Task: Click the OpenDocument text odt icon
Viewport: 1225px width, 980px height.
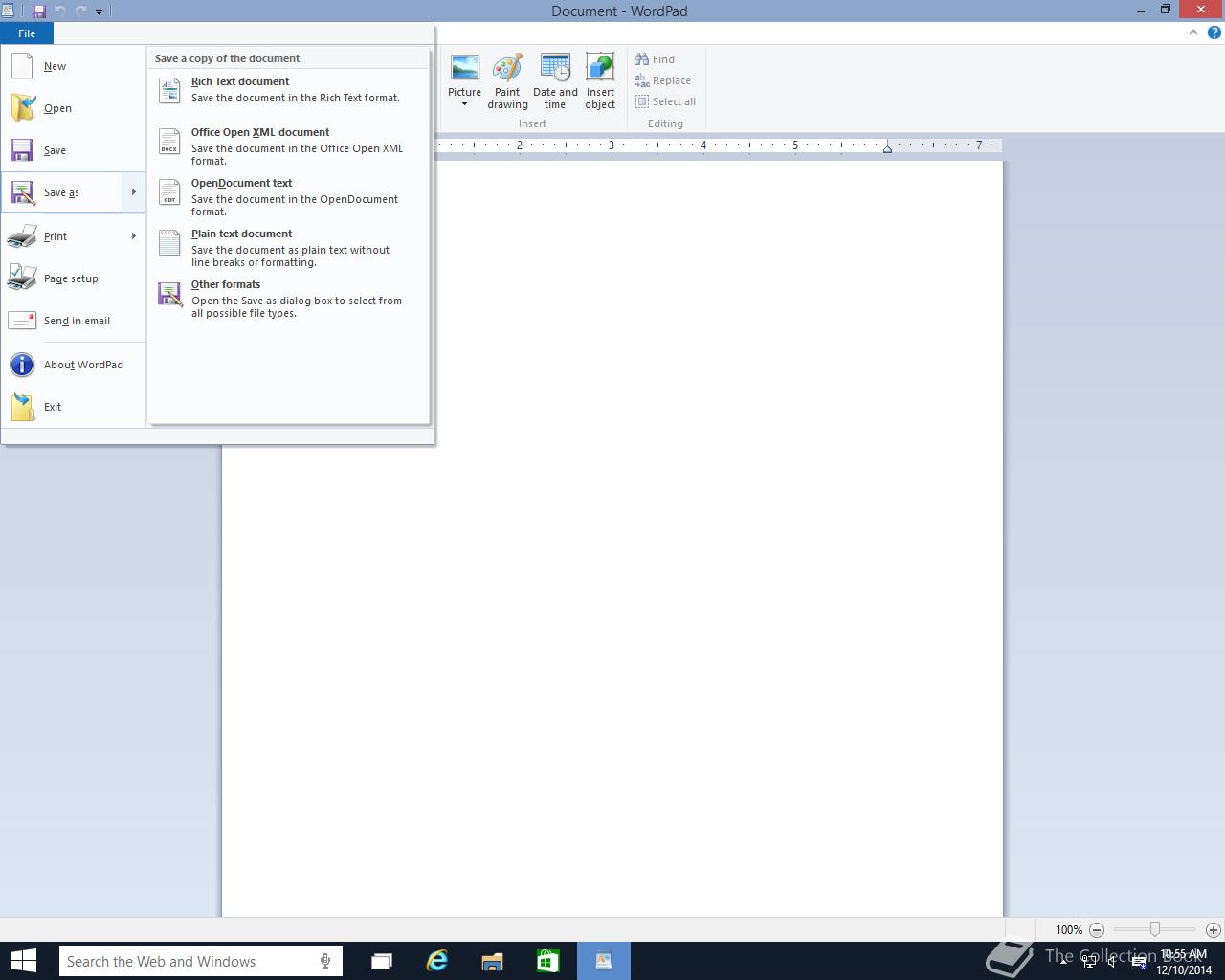Action: tap(169, 191)
